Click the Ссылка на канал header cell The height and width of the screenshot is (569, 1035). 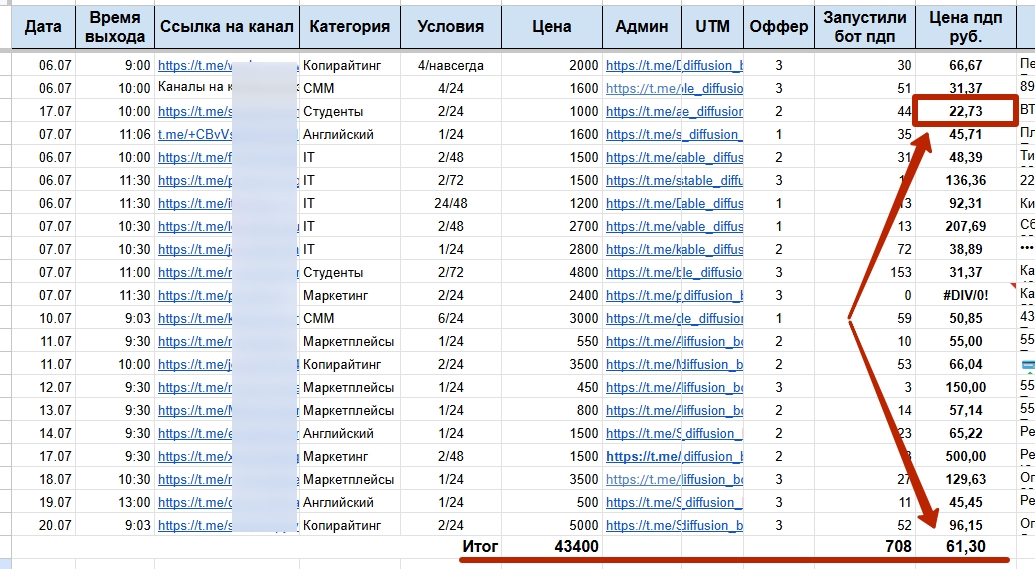point(227,26)
